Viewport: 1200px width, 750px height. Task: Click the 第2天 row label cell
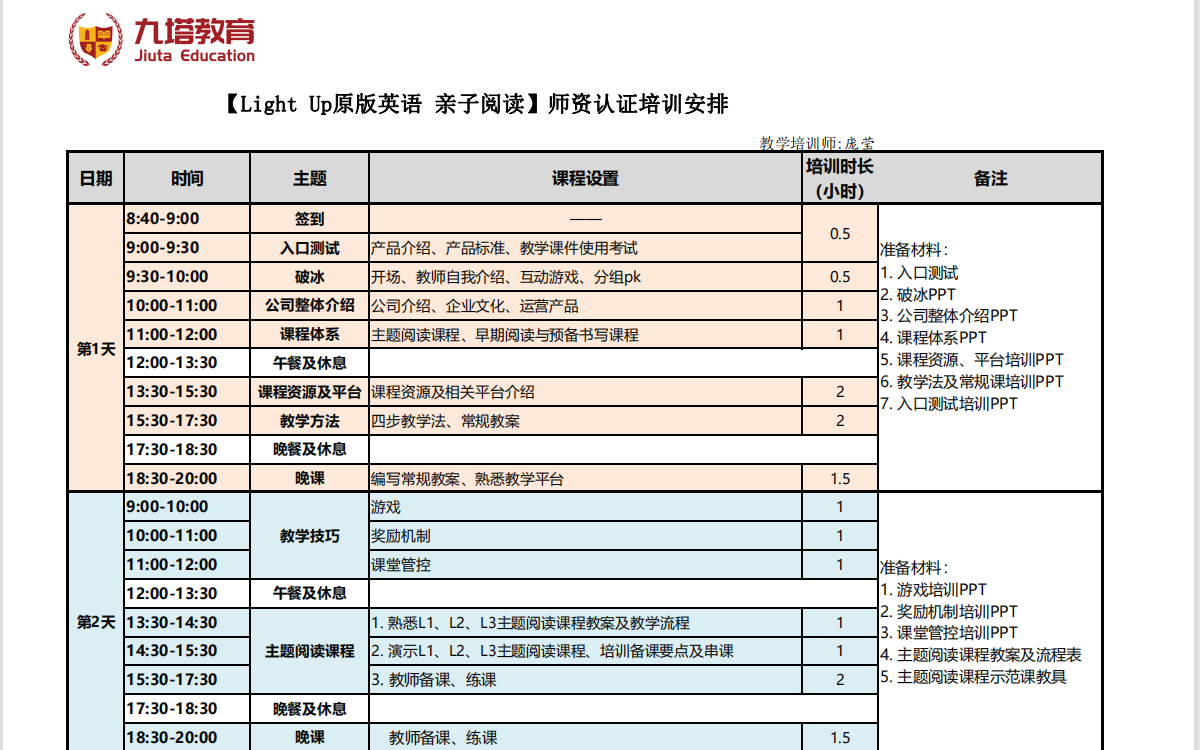96,622
